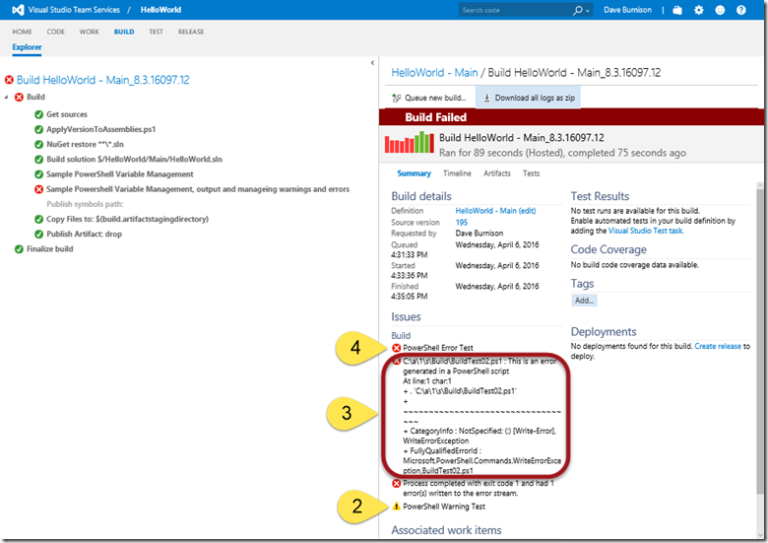Screen dimensions: 768x543
Task: Click the smiley feedback icon
Action: [x=720, y=10]
